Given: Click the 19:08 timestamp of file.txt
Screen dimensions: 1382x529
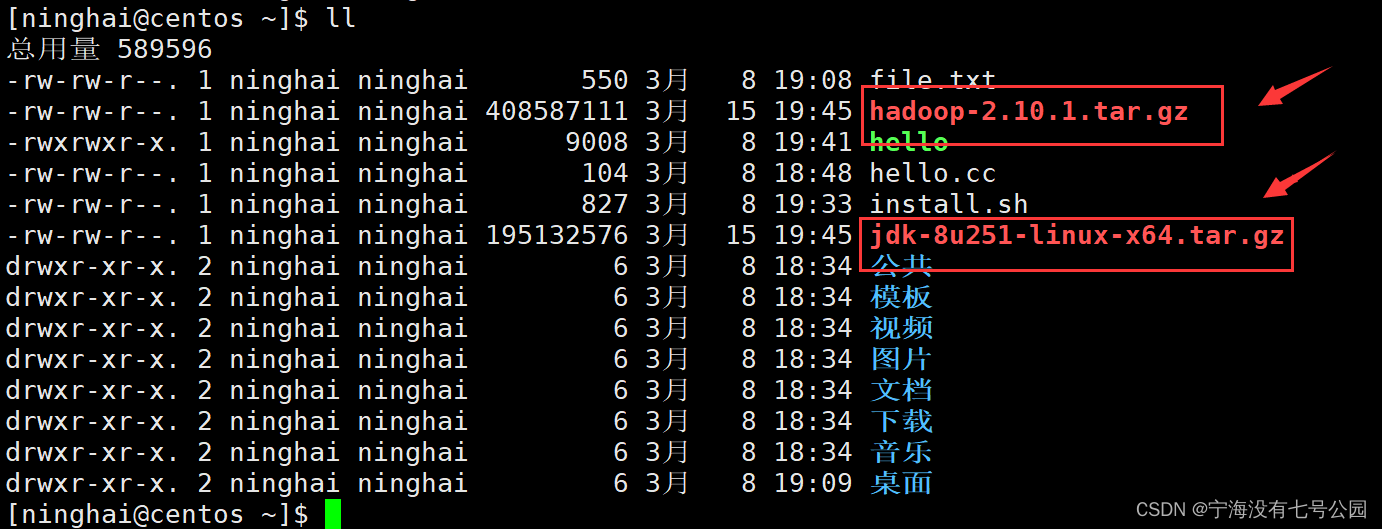Looking at the screenshot, I should point(813,79).
